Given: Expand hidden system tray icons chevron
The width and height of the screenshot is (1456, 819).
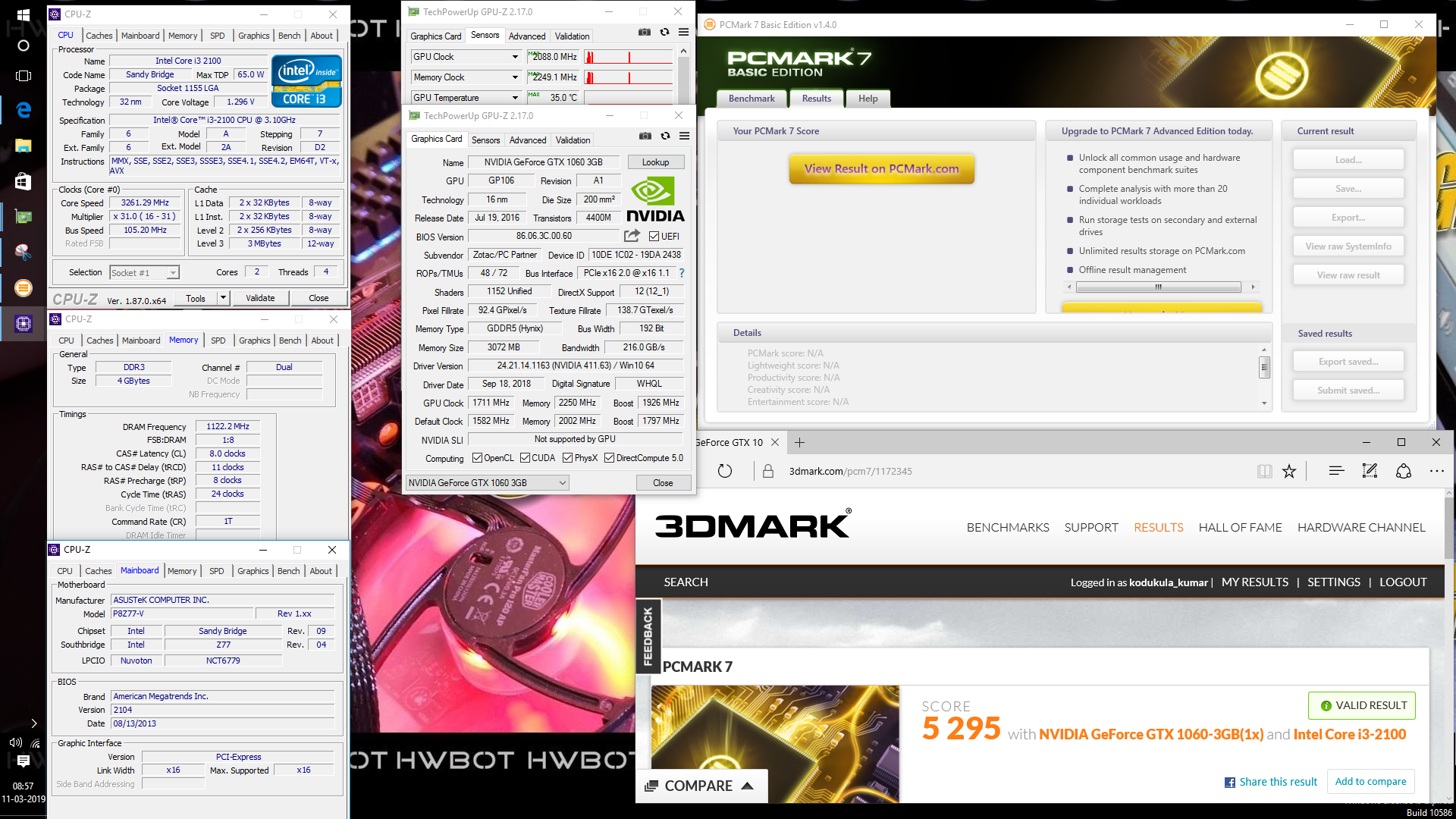Looking at the screenshot, I should coord(33,723).
